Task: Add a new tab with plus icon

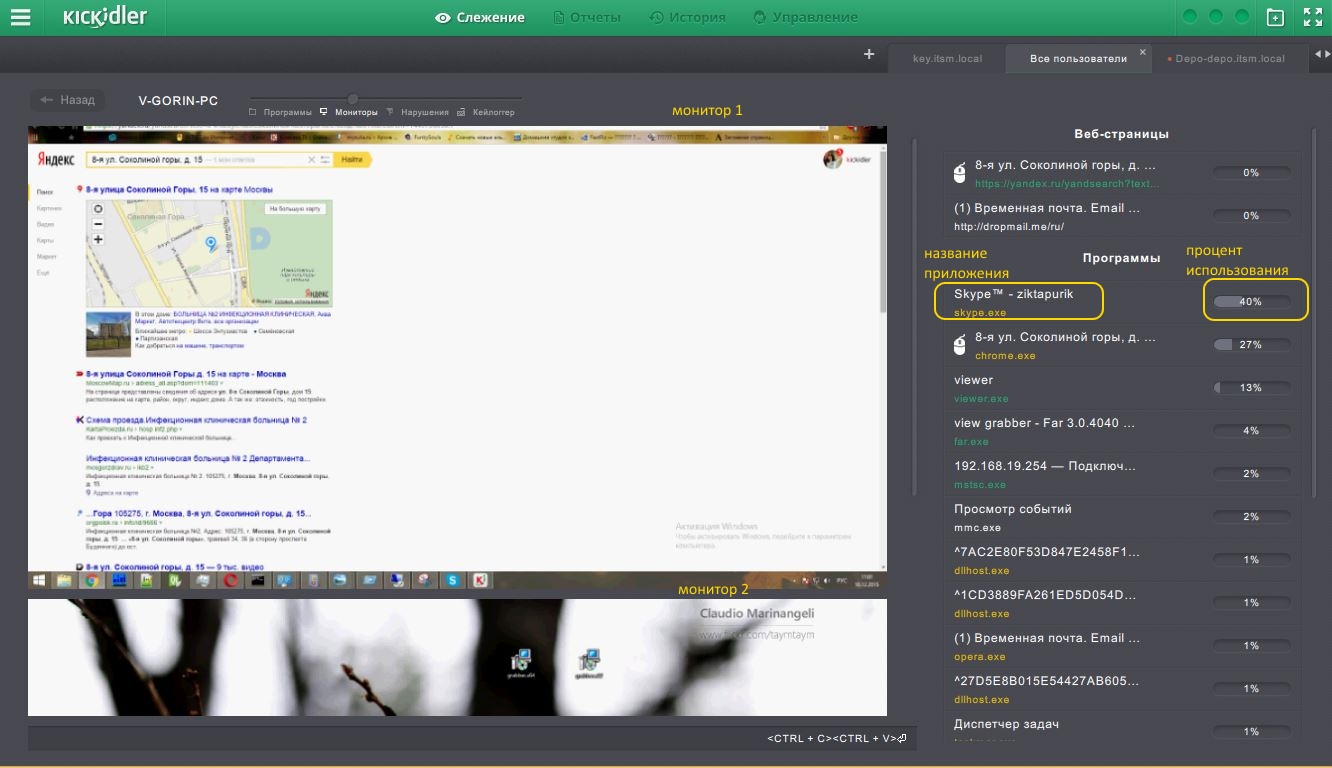Action: point(869,55)
